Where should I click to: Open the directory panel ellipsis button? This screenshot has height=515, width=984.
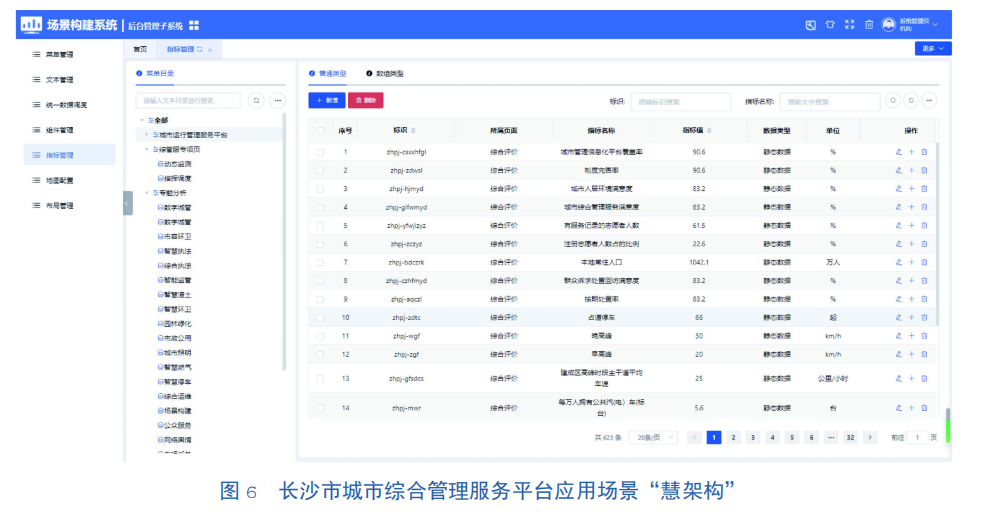[277, 100]
